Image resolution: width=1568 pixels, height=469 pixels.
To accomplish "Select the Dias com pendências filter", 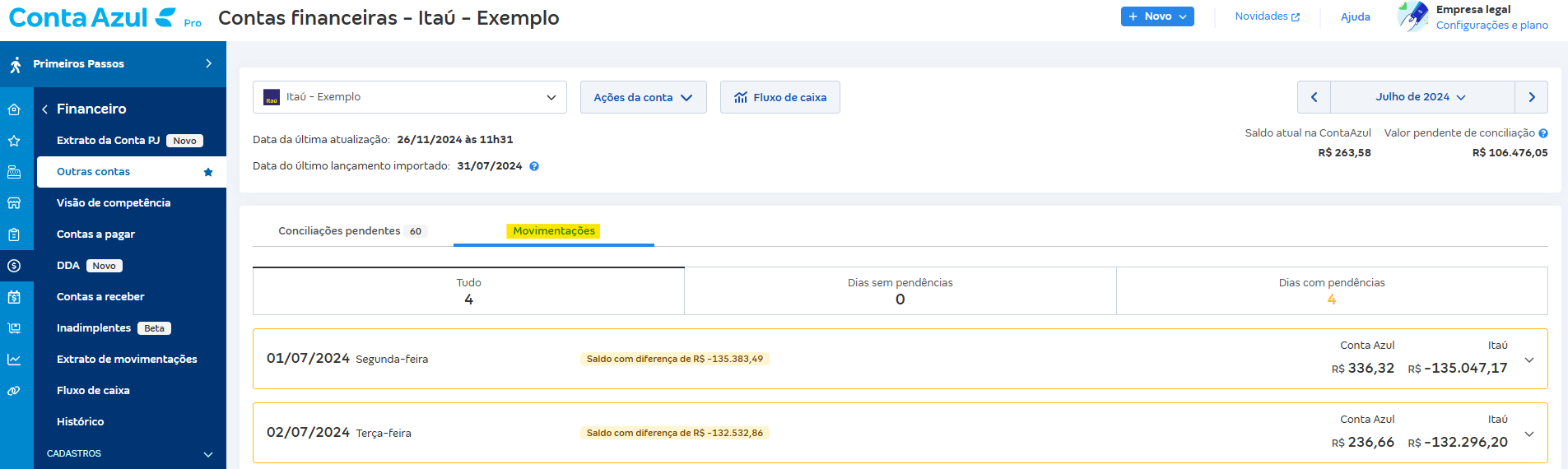I will pos(1331,290).
